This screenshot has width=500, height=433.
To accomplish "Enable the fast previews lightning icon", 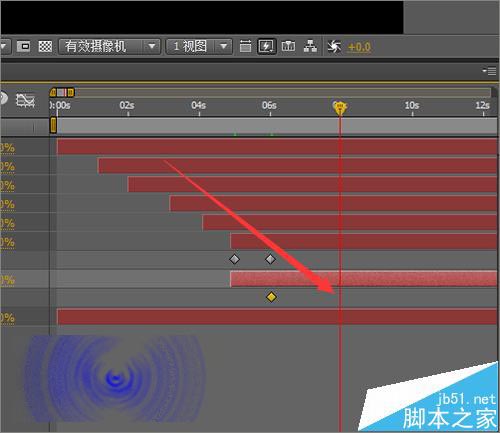I will pos(266,46).
